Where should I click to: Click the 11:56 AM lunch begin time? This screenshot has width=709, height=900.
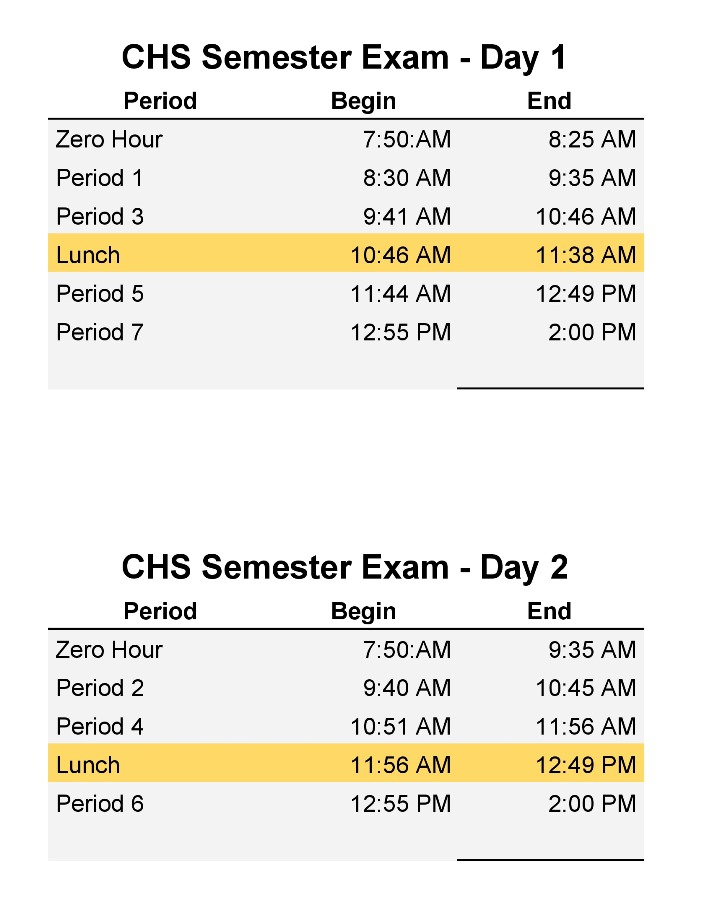click(x=401, y=765)
